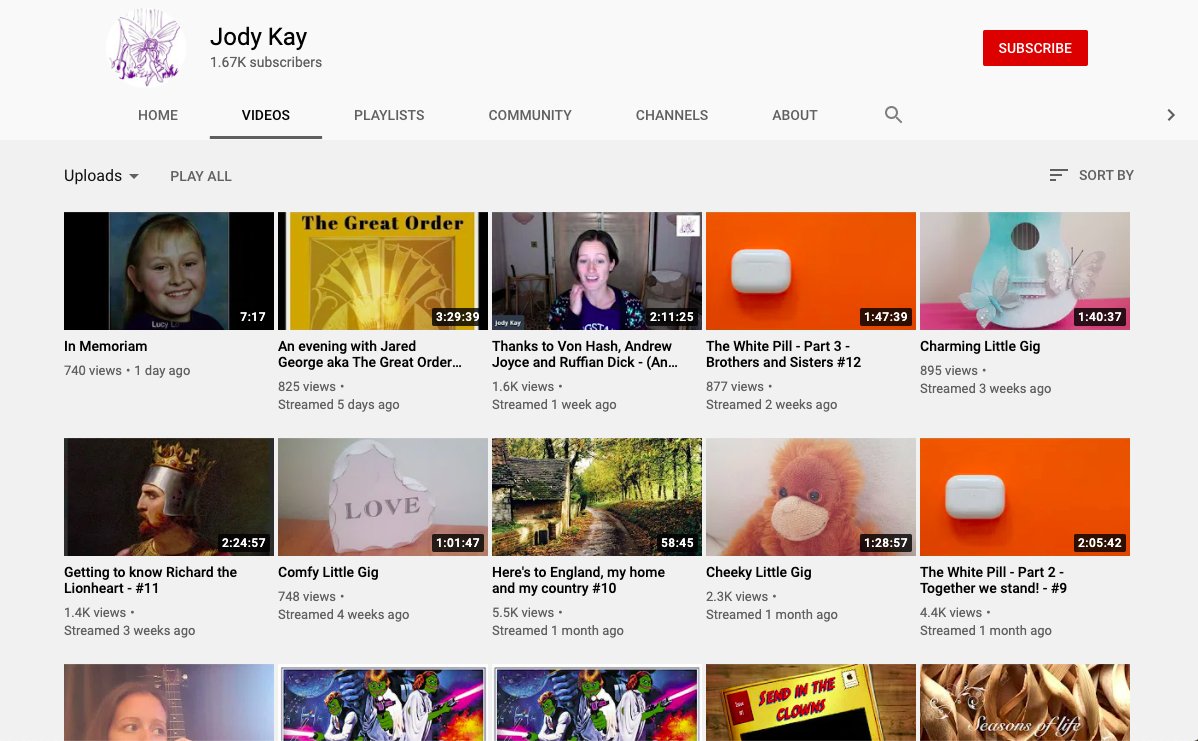Open the Sort By menu
1198x741 pixels.
1091,175
